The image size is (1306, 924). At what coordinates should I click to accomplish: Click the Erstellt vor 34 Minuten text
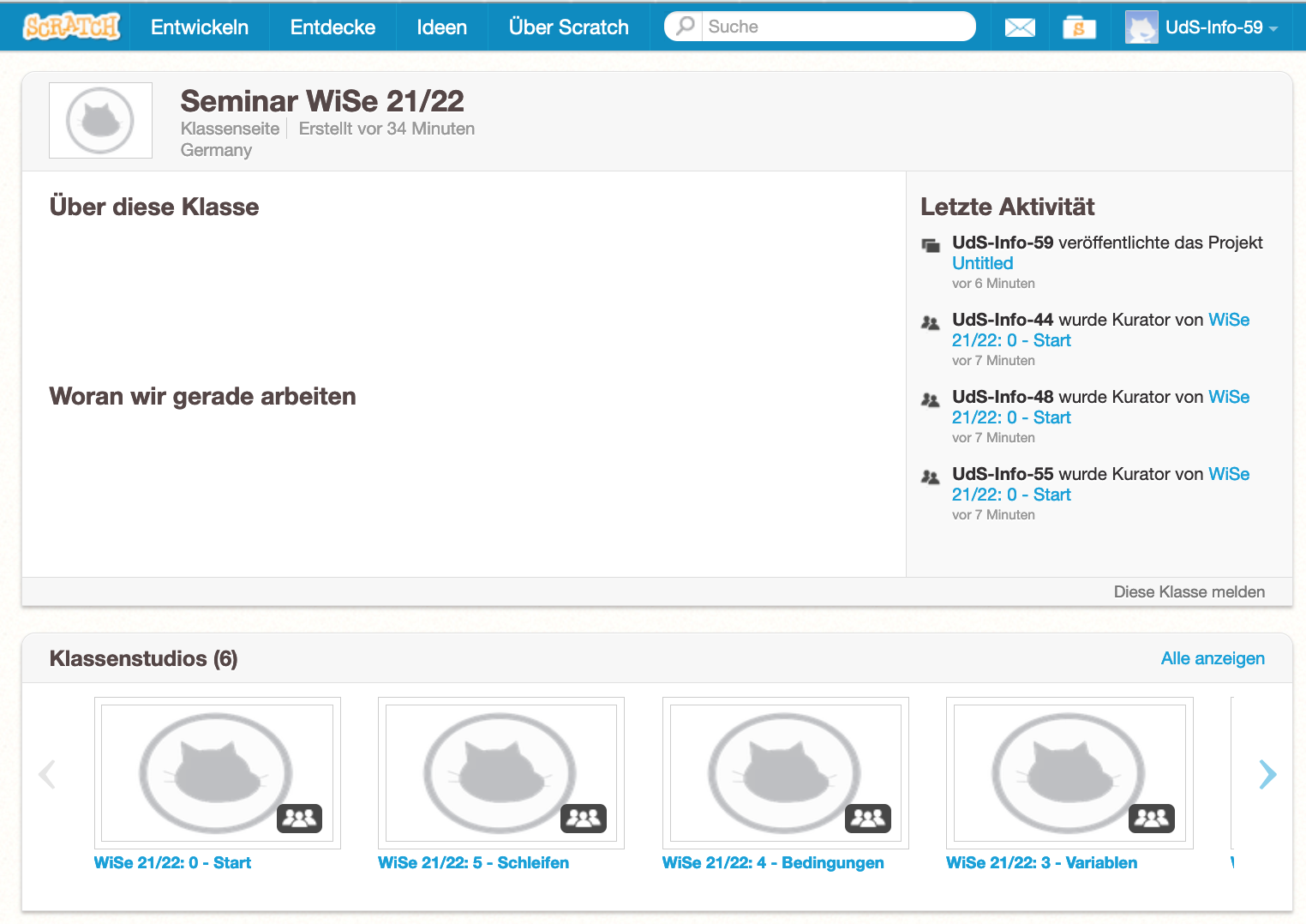click(x=386, y=129)
